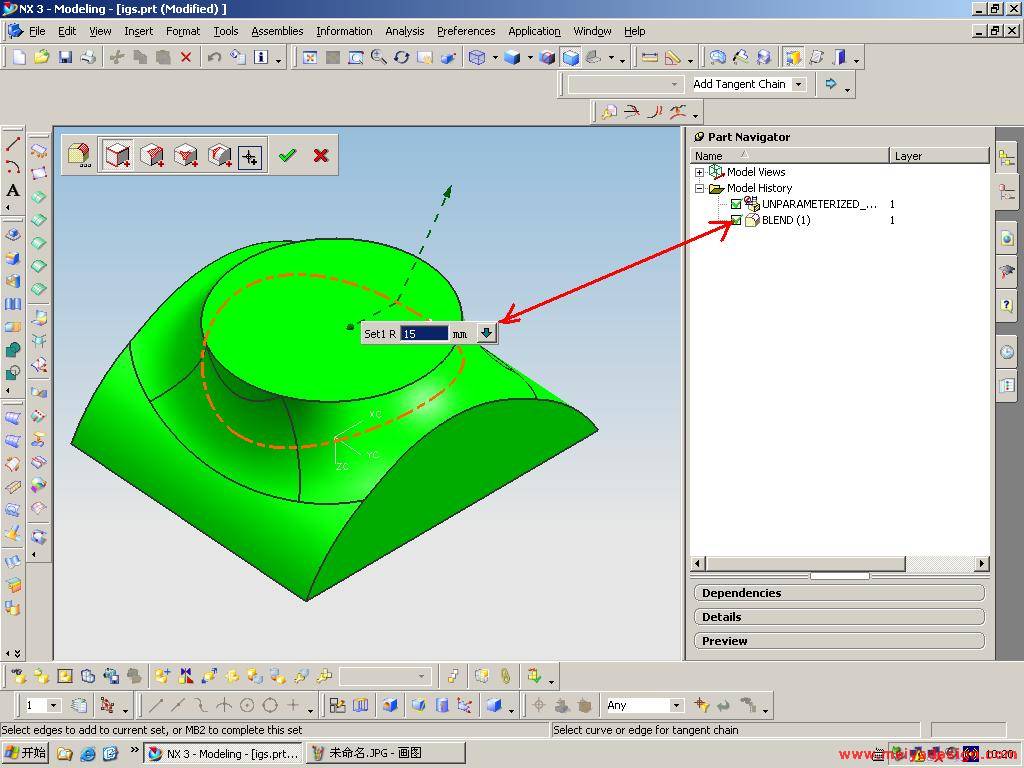Click the Rotate view icon
Viewport: 1024px width, 768px height.
[x=402, y=58]
